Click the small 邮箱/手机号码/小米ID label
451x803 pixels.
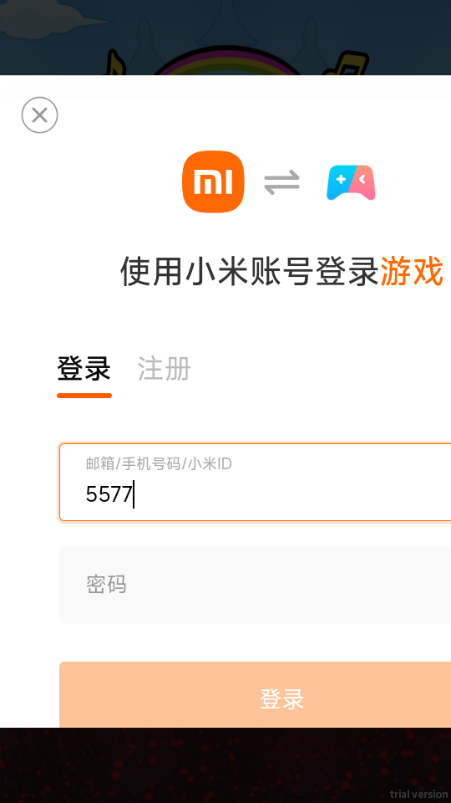(159, 464)
